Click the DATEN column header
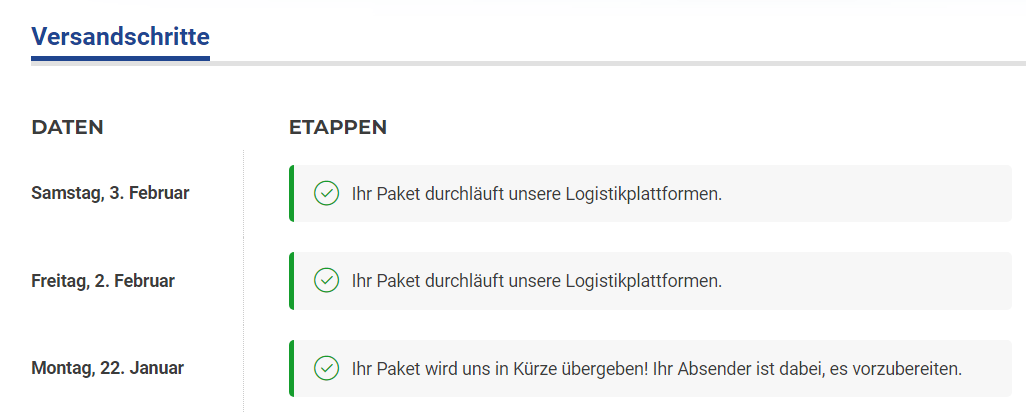This screenshot has height=413, width=1026. (67, 127)
